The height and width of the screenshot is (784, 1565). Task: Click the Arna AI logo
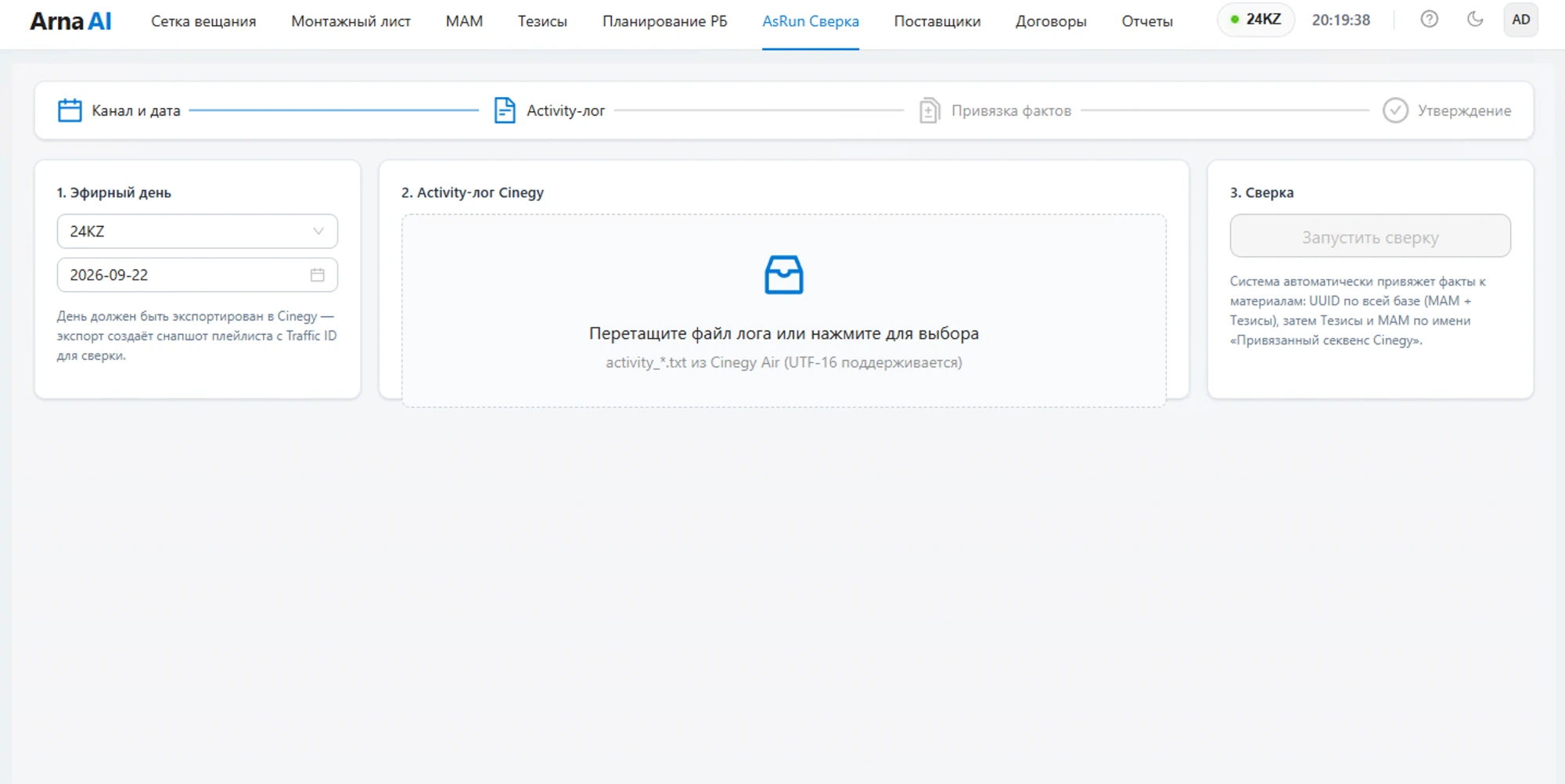(70, 21)
